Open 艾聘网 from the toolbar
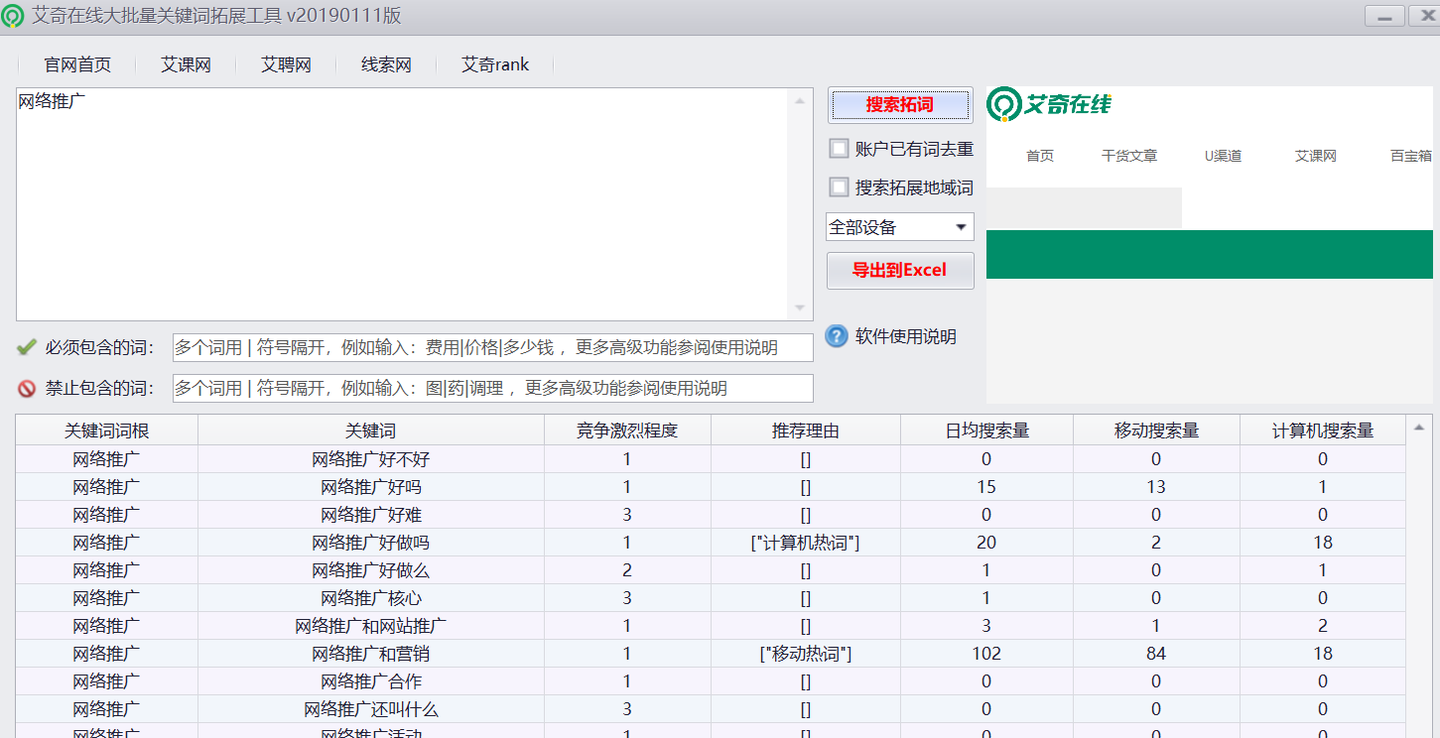 click(x=286, y=65)
